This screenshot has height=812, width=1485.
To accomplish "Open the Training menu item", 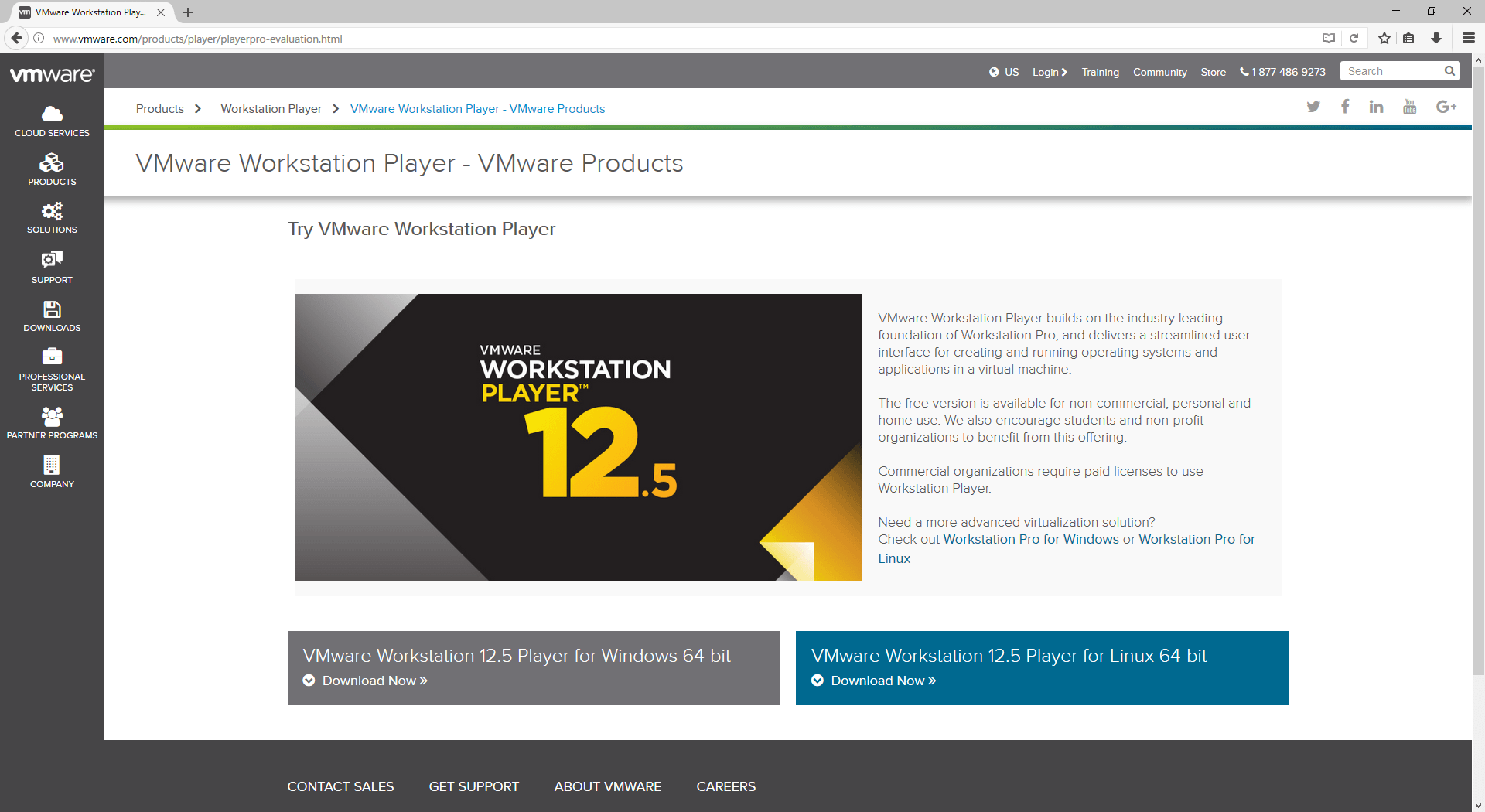I will point(1100,72).
